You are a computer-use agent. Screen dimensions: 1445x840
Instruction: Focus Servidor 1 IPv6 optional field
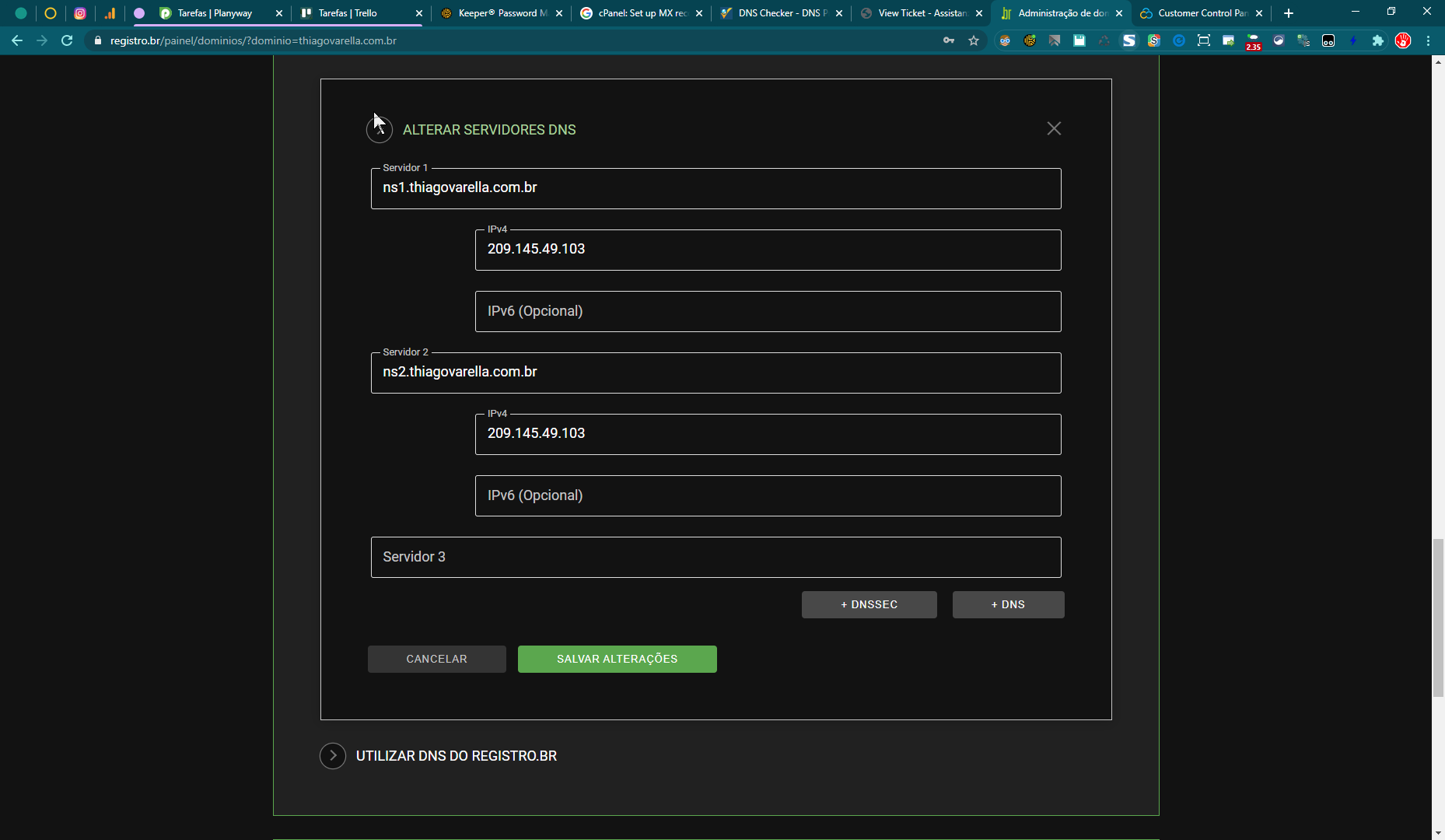tap(768, 311)
